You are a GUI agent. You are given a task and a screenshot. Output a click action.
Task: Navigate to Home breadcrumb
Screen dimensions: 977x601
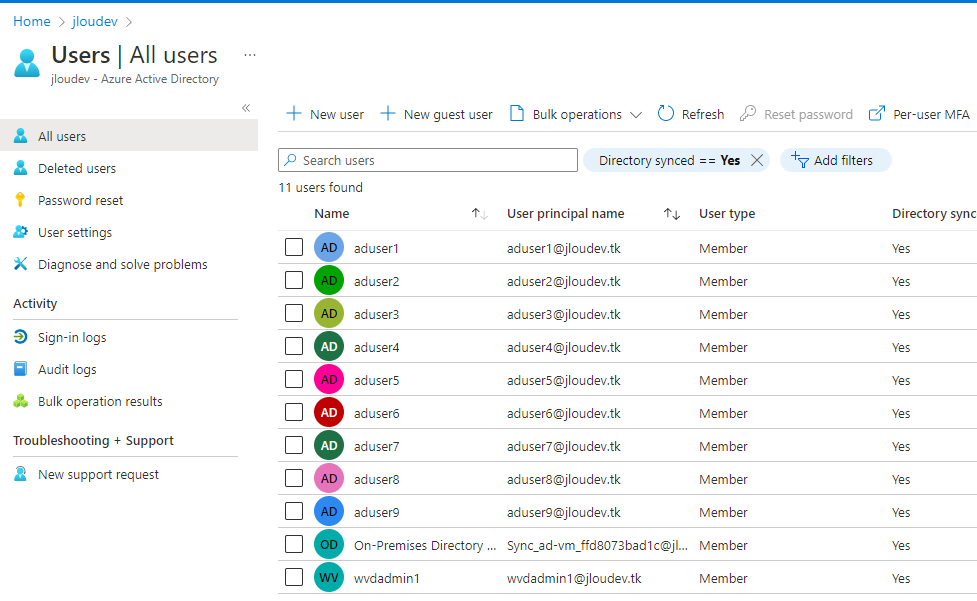tap(32, 21)
